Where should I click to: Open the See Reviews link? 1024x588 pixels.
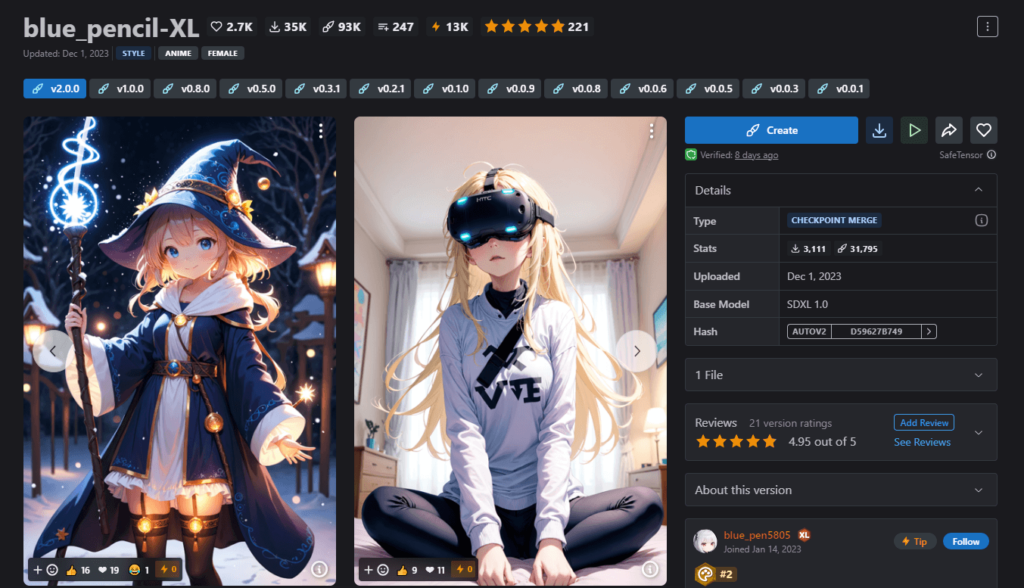click(922, 442)
